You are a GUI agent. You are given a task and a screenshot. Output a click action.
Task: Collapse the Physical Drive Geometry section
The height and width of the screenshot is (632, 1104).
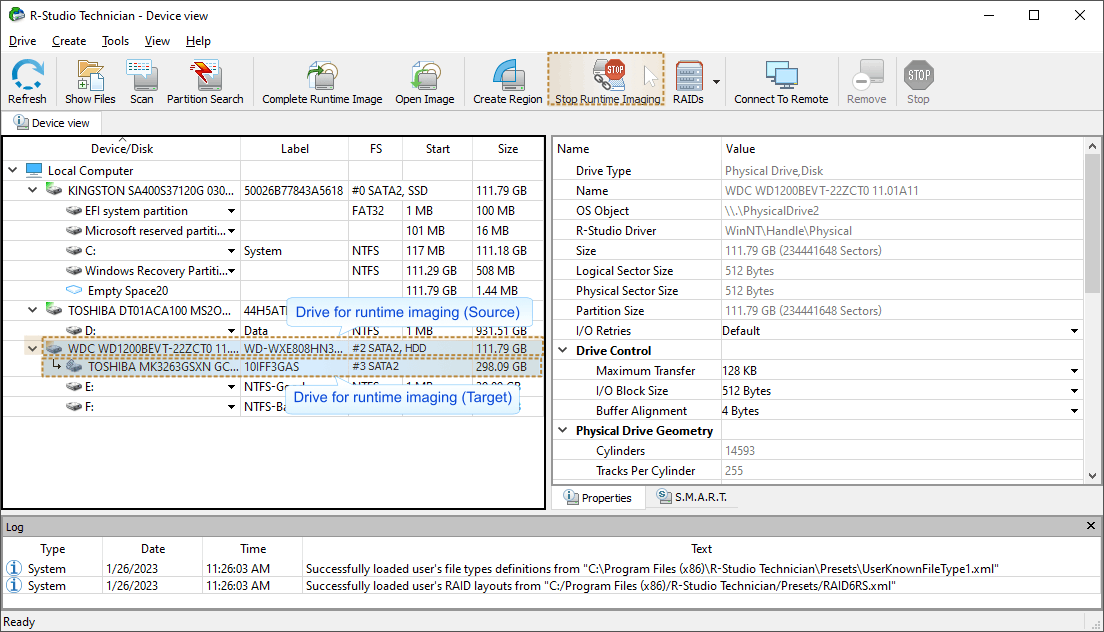coord(563,430)
